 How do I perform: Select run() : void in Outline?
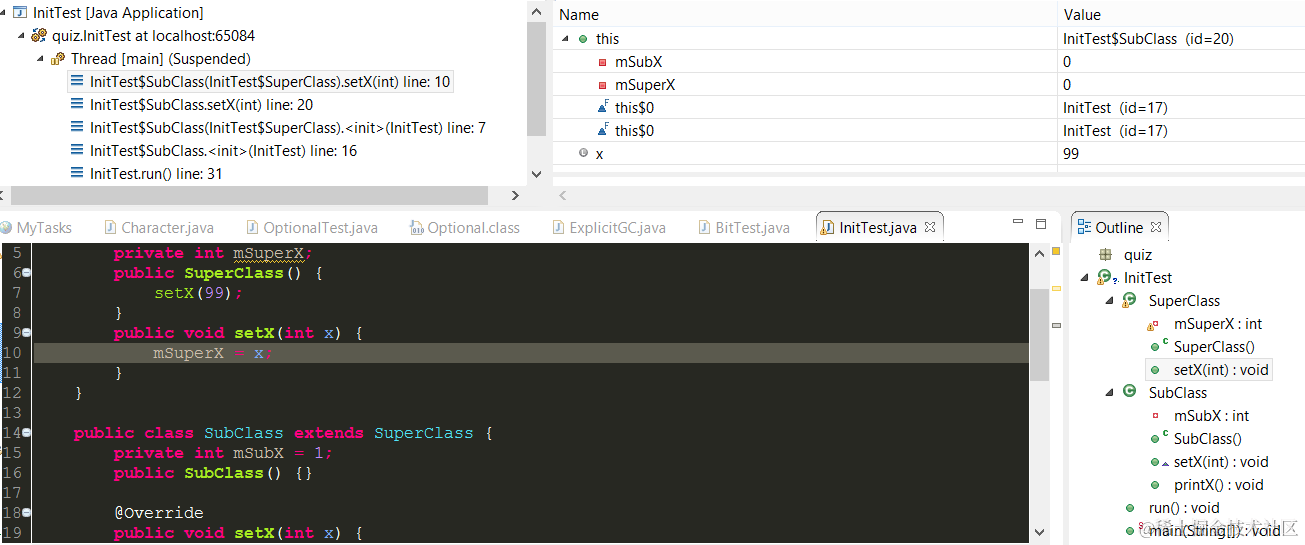coord(1184,508)
